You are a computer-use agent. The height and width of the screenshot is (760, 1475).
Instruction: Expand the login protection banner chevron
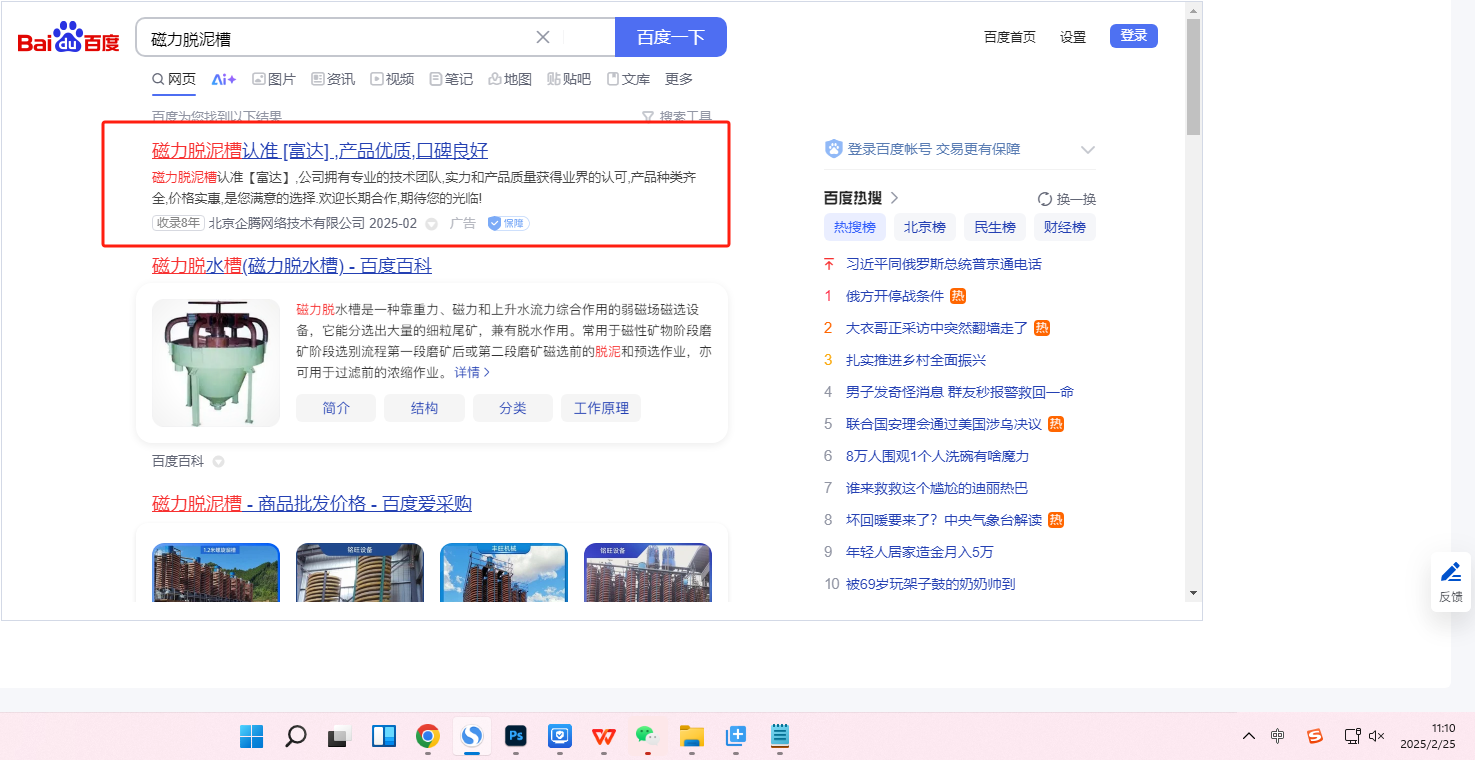pyautogui.click(x=1088, y=150)
